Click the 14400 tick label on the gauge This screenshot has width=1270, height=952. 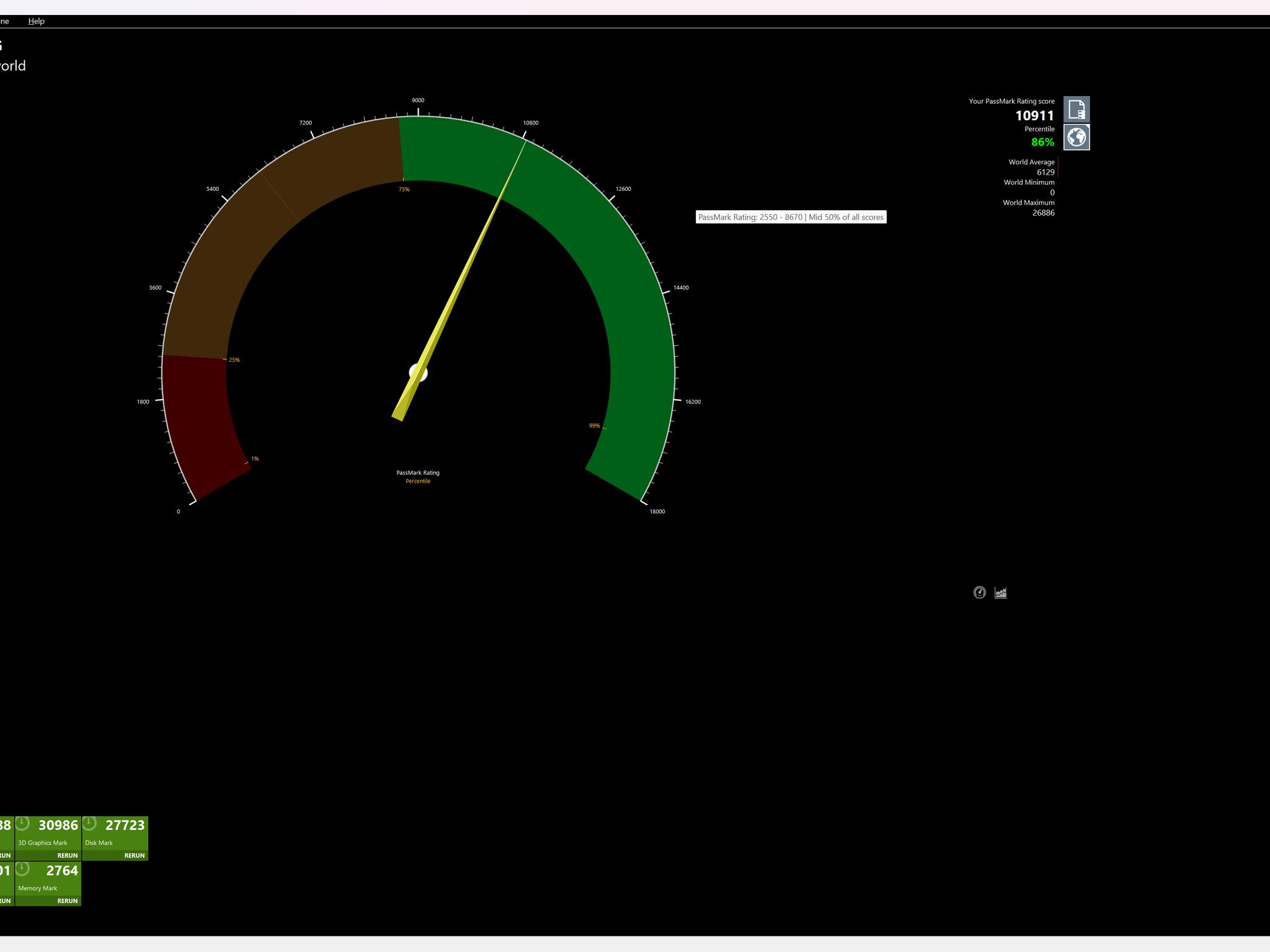tap(681, 288)
